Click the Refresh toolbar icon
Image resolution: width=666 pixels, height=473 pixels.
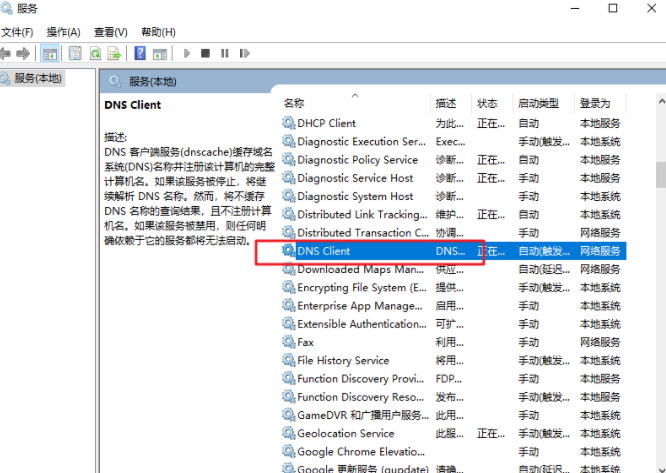(96, 53)
